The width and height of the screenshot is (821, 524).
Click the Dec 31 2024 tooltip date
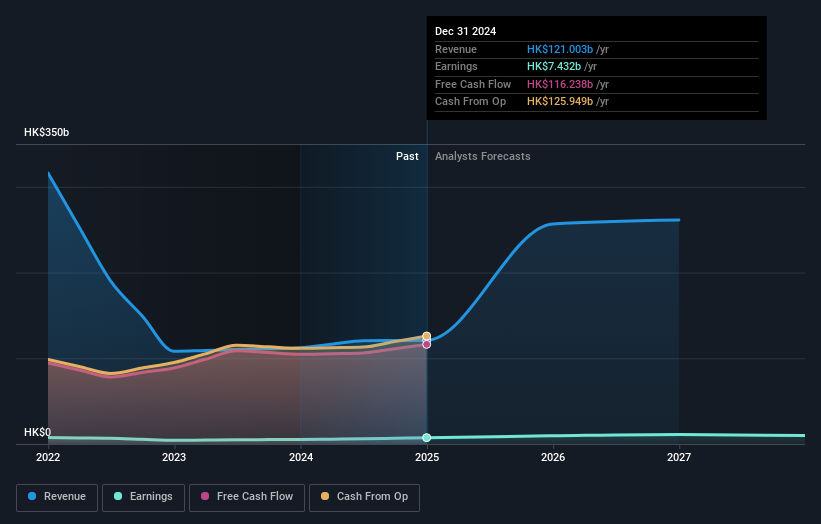tap(465, 31)
